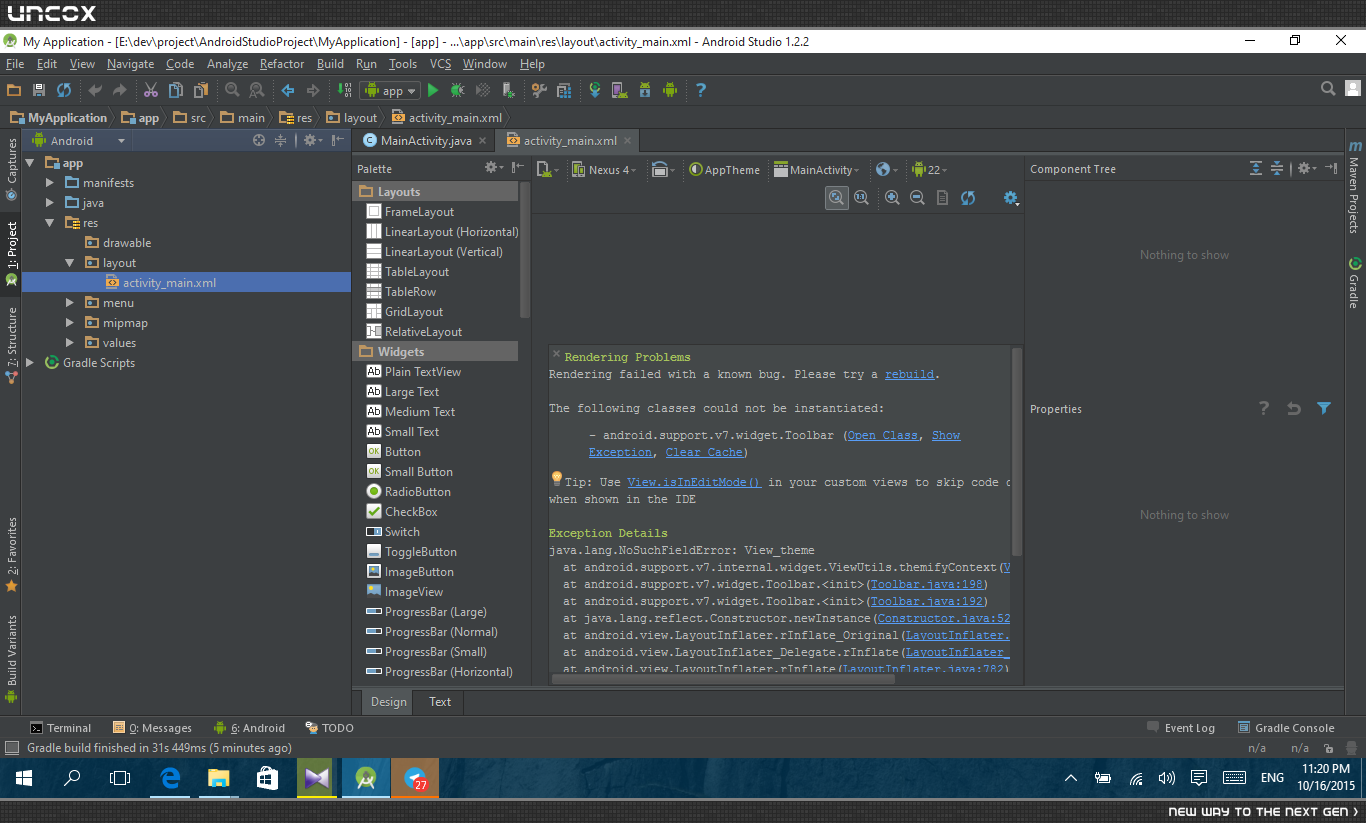Collapse all in Project panel
The height and width of the screenshot is (823, 1366).
click(281, 141)
